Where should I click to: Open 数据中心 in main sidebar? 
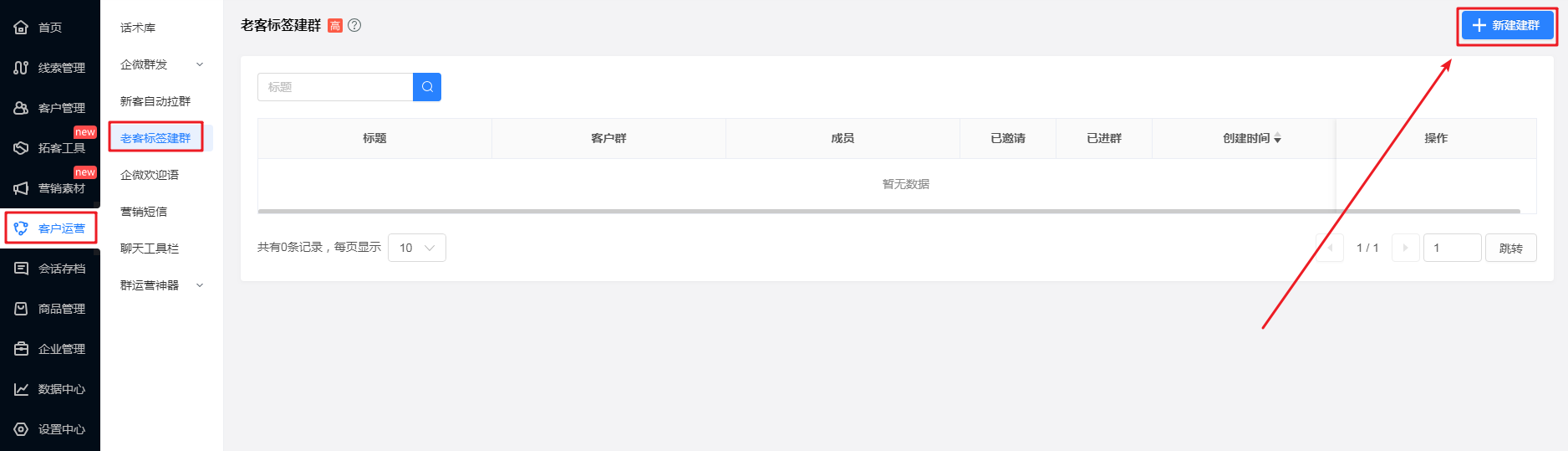(x=62, y=389)
